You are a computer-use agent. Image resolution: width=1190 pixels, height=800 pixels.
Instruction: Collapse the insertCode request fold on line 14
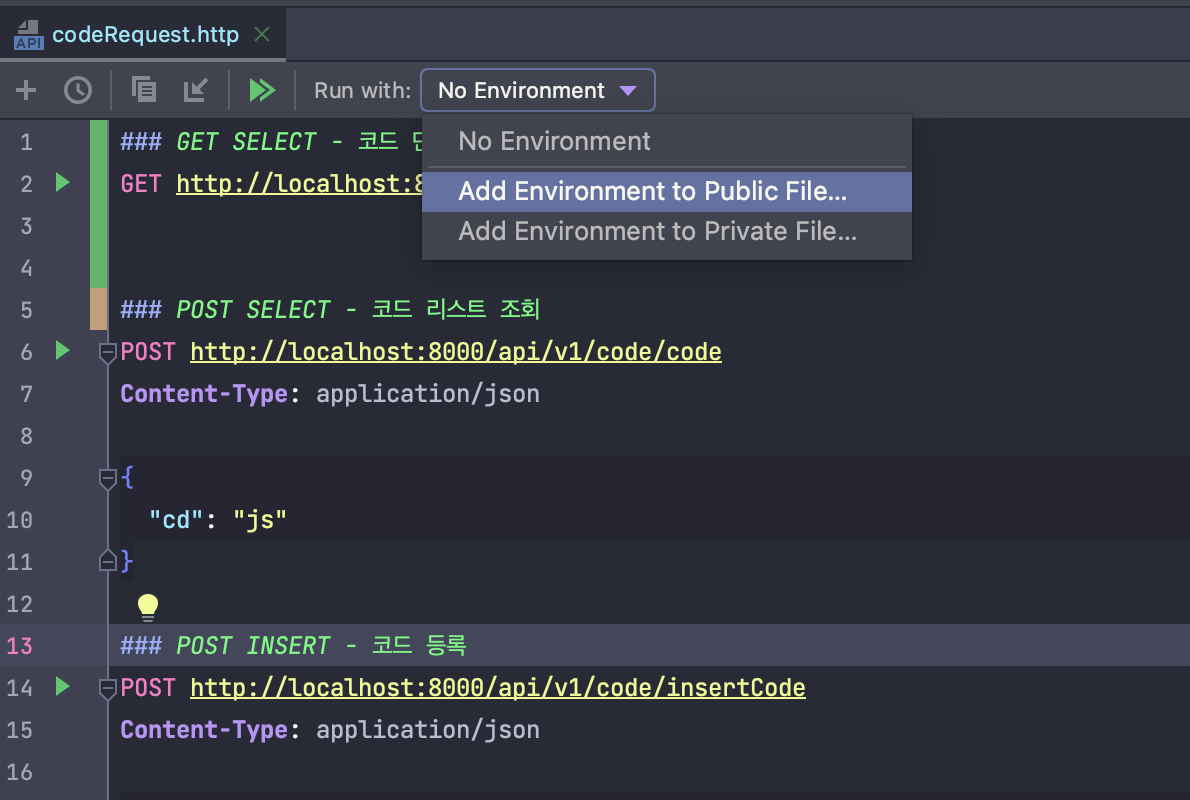point(107,688)
